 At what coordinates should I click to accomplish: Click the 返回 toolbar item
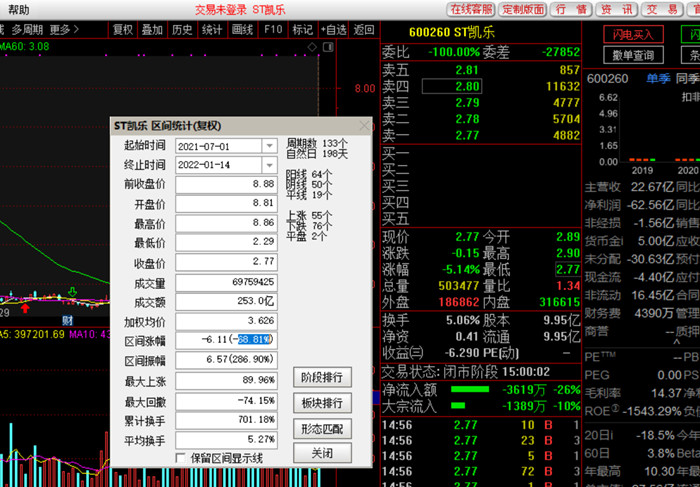pyautogui.click(x=364, y=30)
